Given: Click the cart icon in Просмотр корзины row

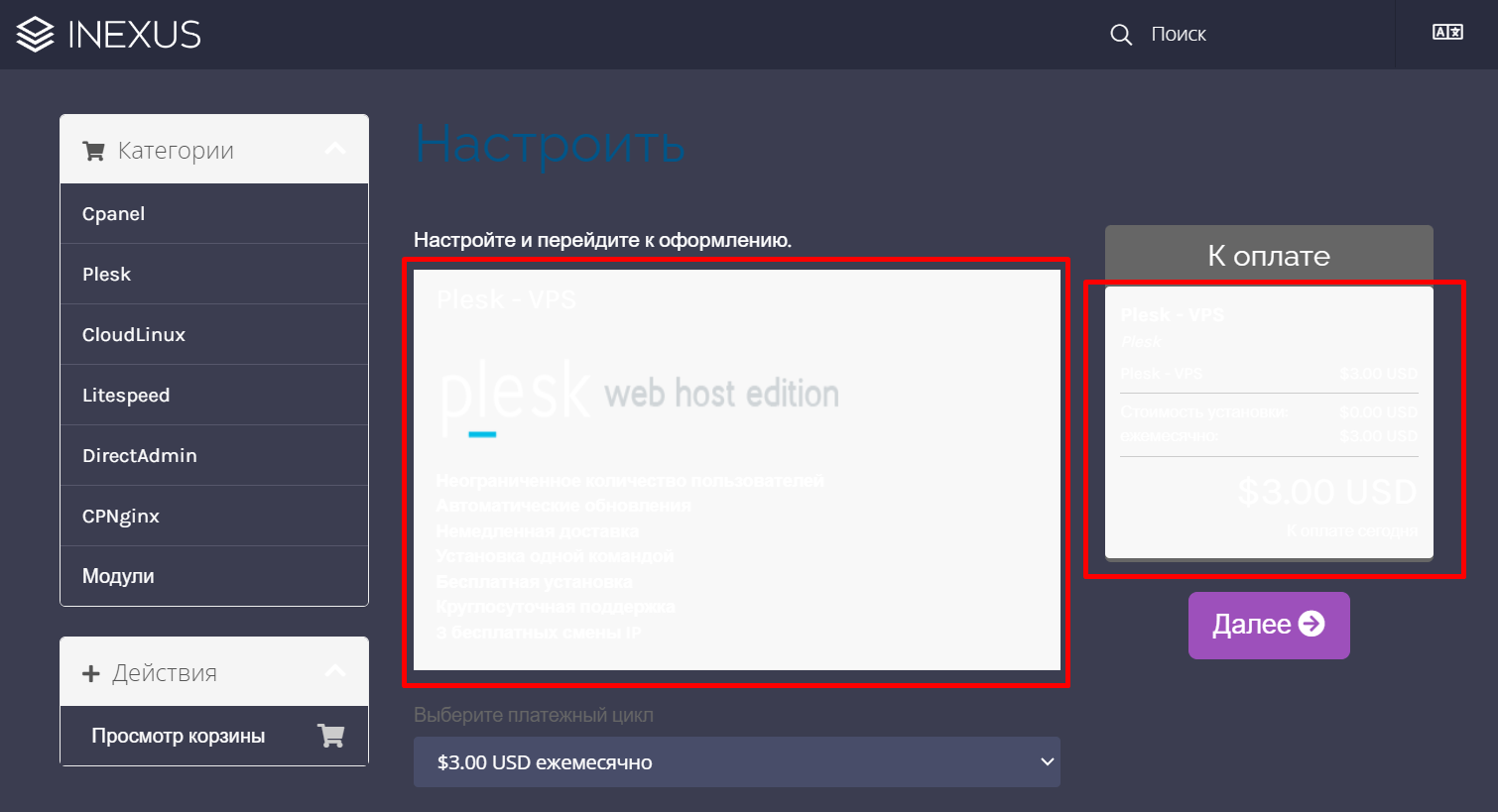Looking at the screenshot, I should (330, 736).
